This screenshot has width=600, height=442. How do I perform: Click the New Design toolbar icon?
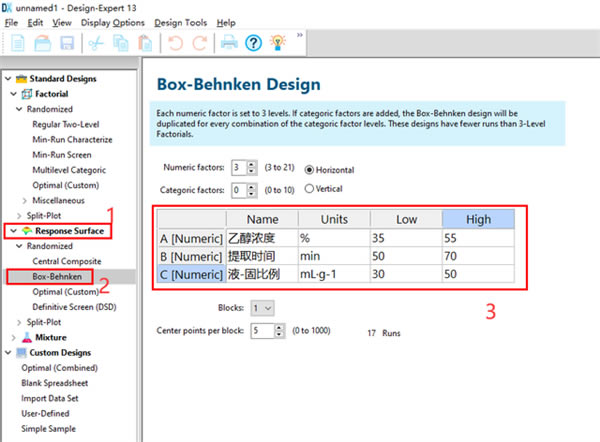point(19,43)
